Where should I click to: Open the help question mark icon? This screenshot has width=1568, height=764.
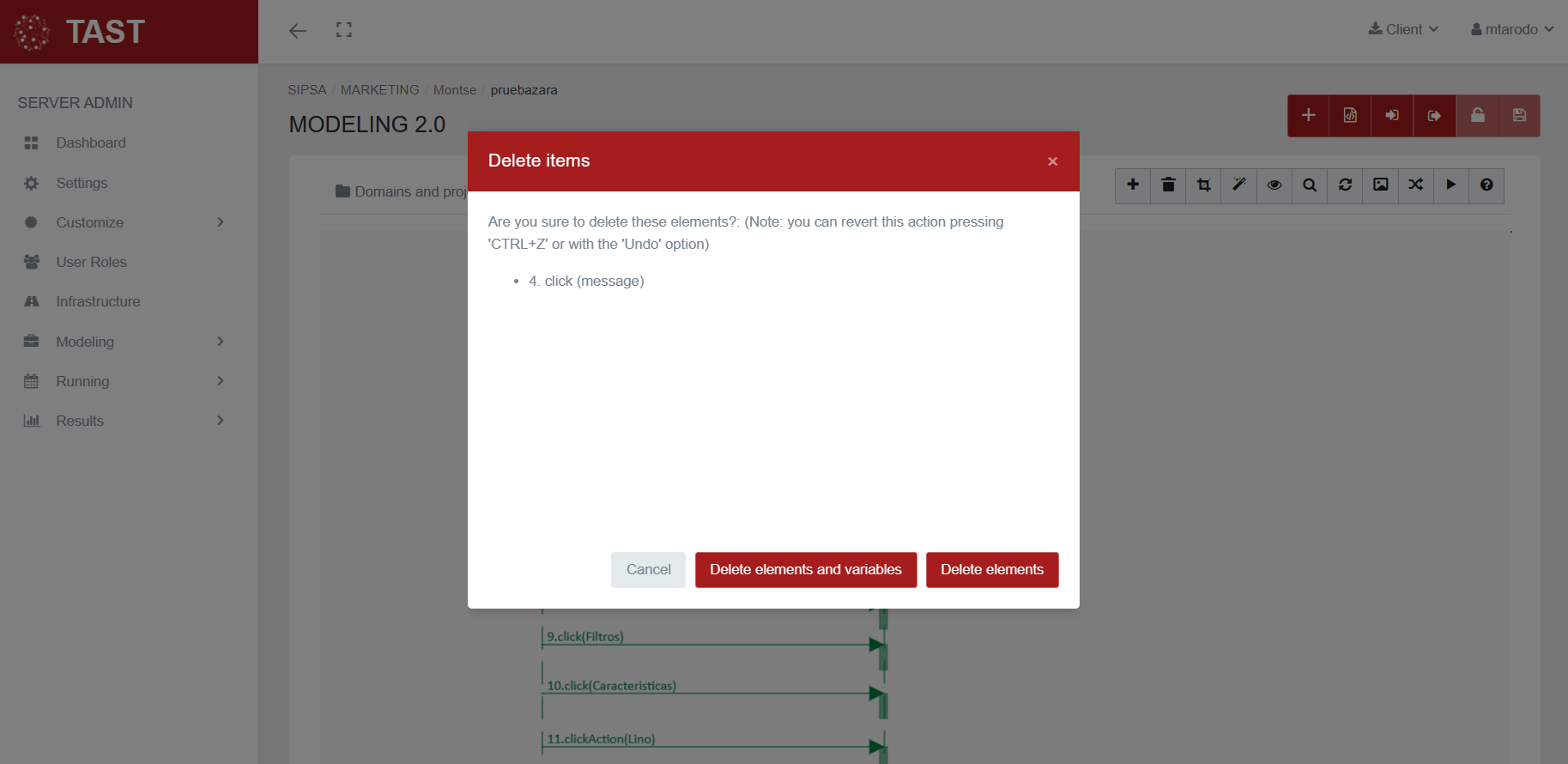click(1486, 185)
